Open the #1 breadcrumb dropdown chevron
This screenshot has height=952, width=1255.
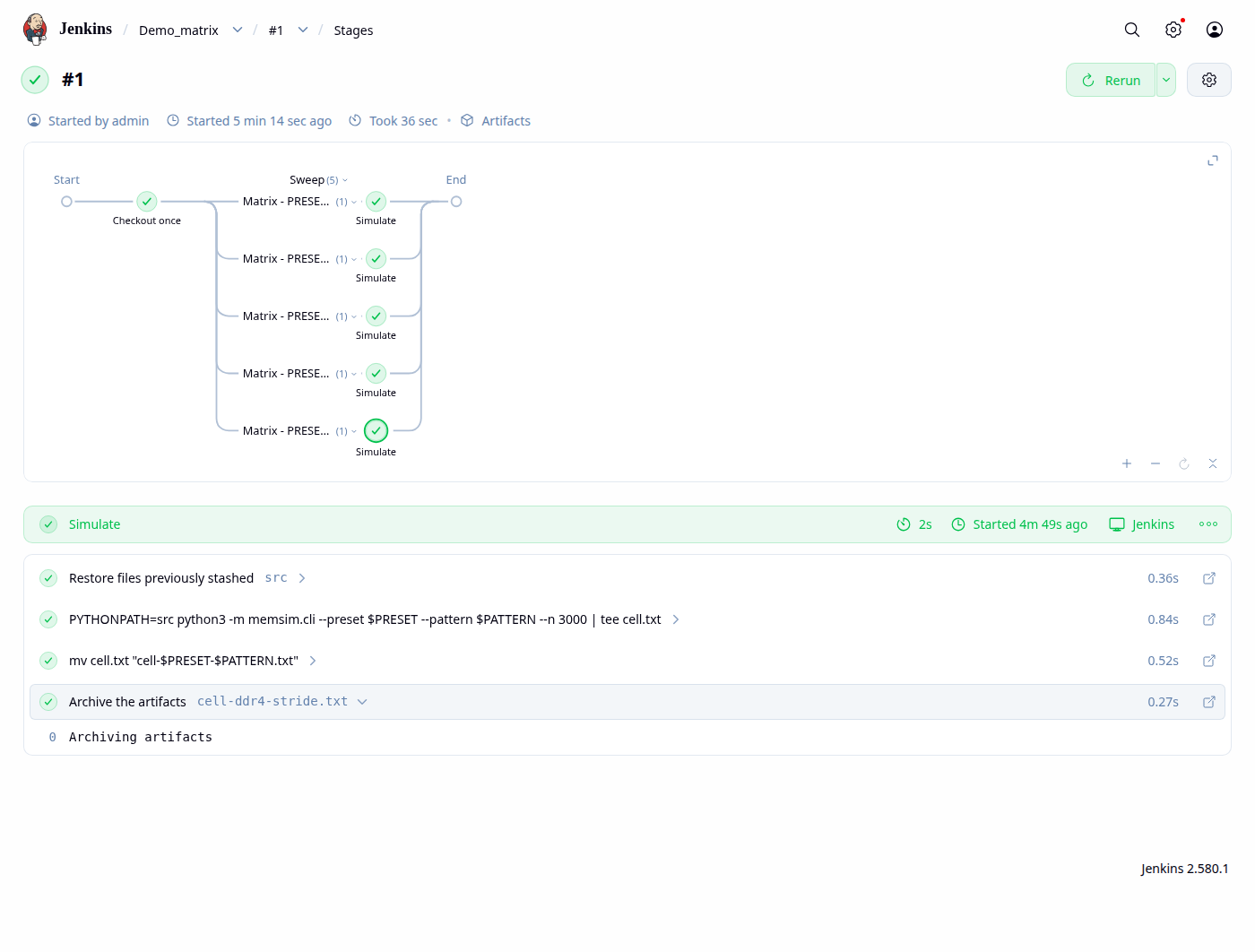pyautogui.click(x=303, y=30)
